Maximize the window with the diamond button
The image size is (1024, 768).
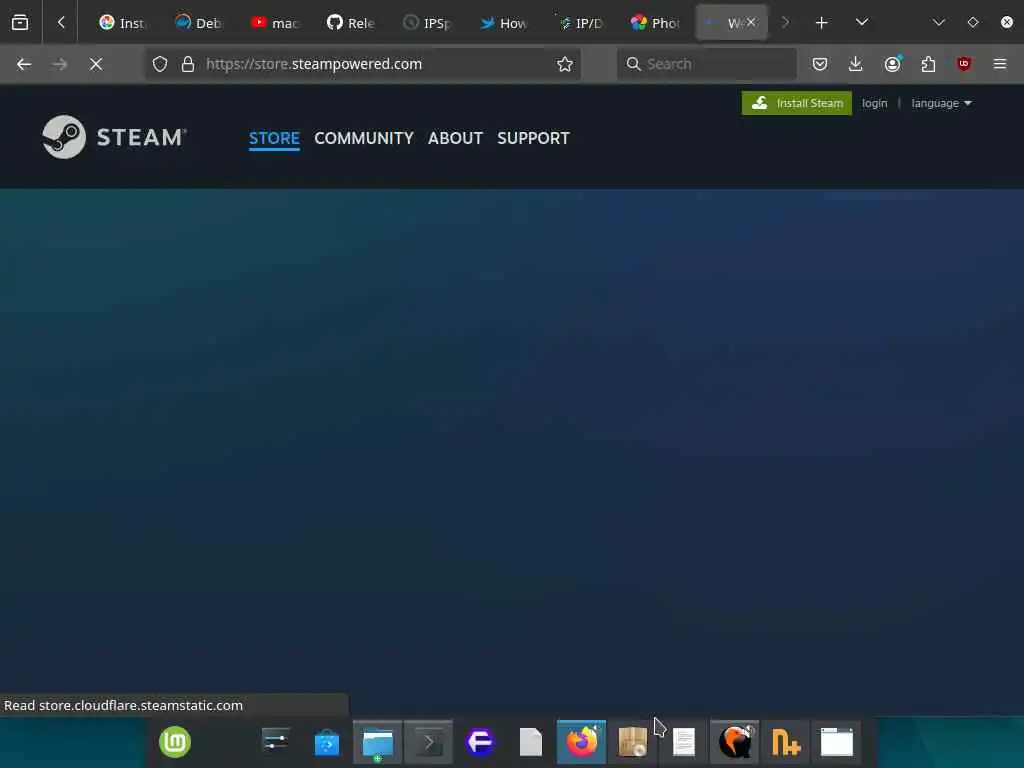tap(973, 22)
